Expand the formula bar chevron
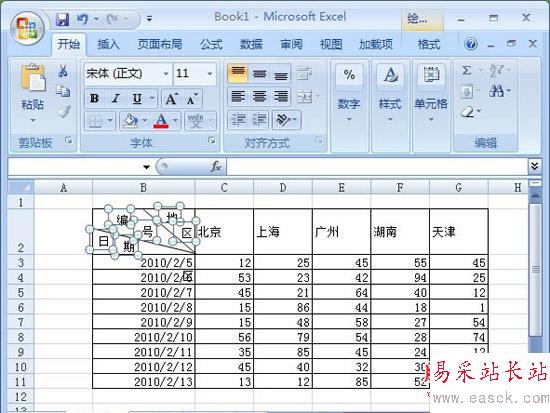 [x=535, y=166]
